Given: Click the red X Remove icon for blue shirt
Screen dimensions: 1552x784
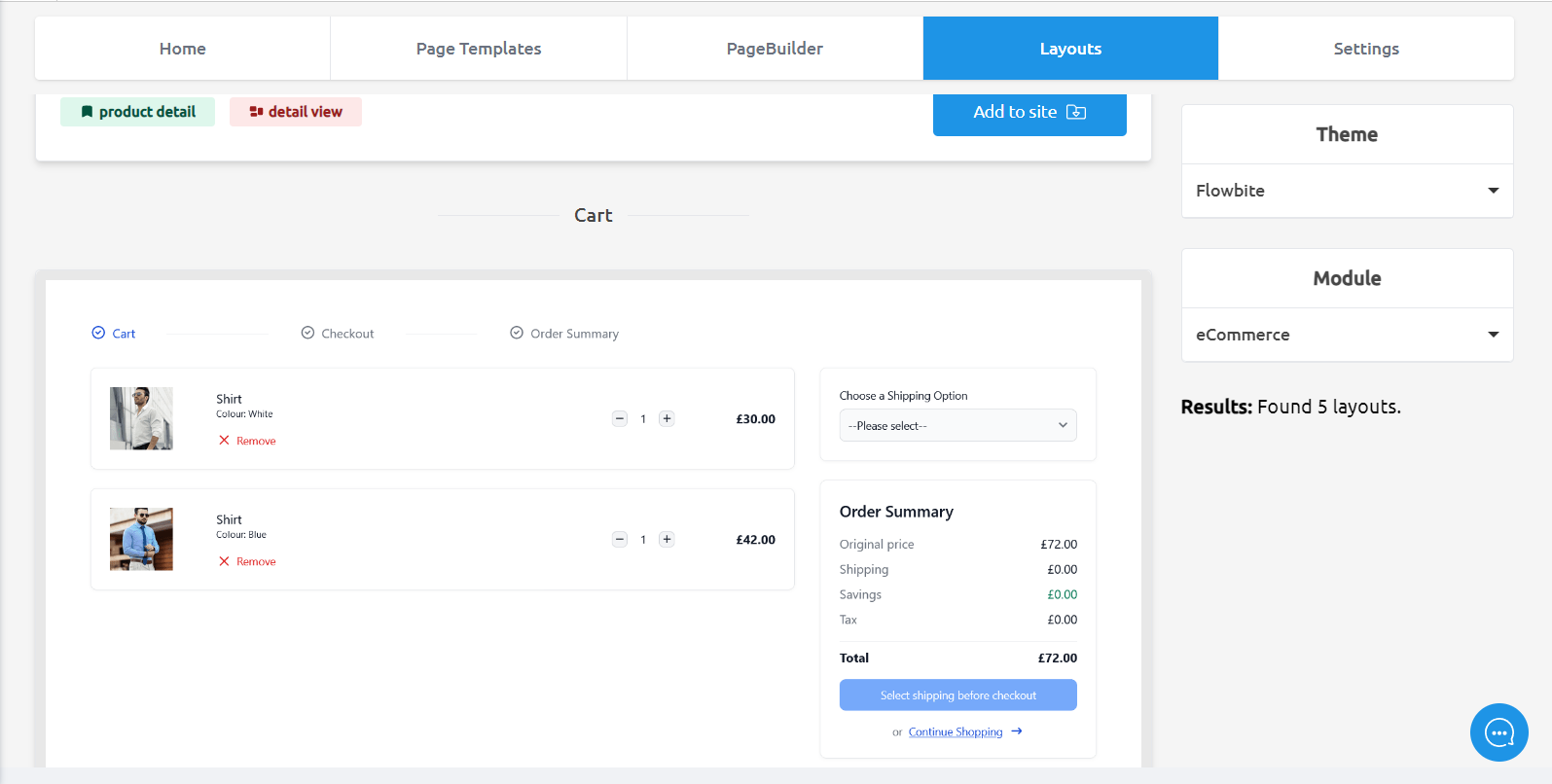Looking at the screenshot, I should click(x=225, y=561).
